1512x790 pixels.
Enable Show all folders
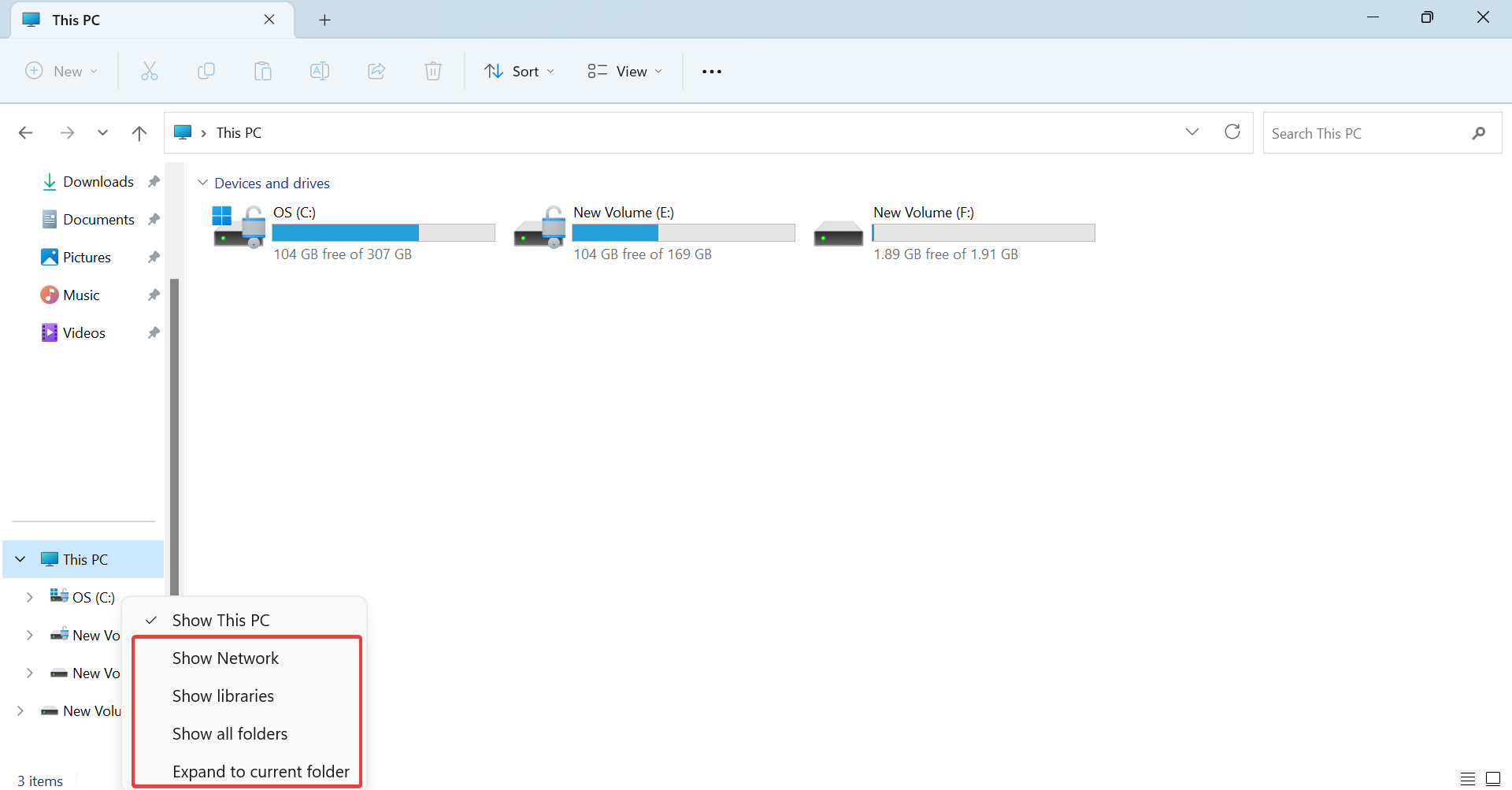(230, 733)
